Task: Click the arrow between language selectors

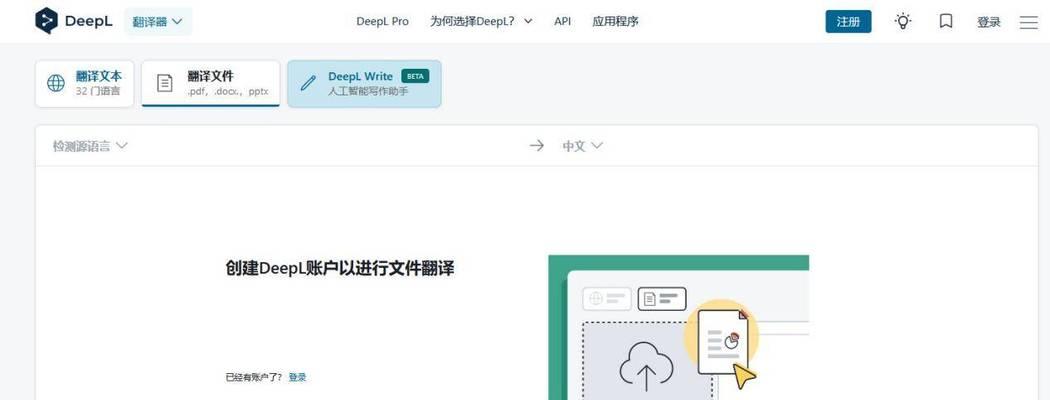Action: pyautogui.click(x=536, y=145)
